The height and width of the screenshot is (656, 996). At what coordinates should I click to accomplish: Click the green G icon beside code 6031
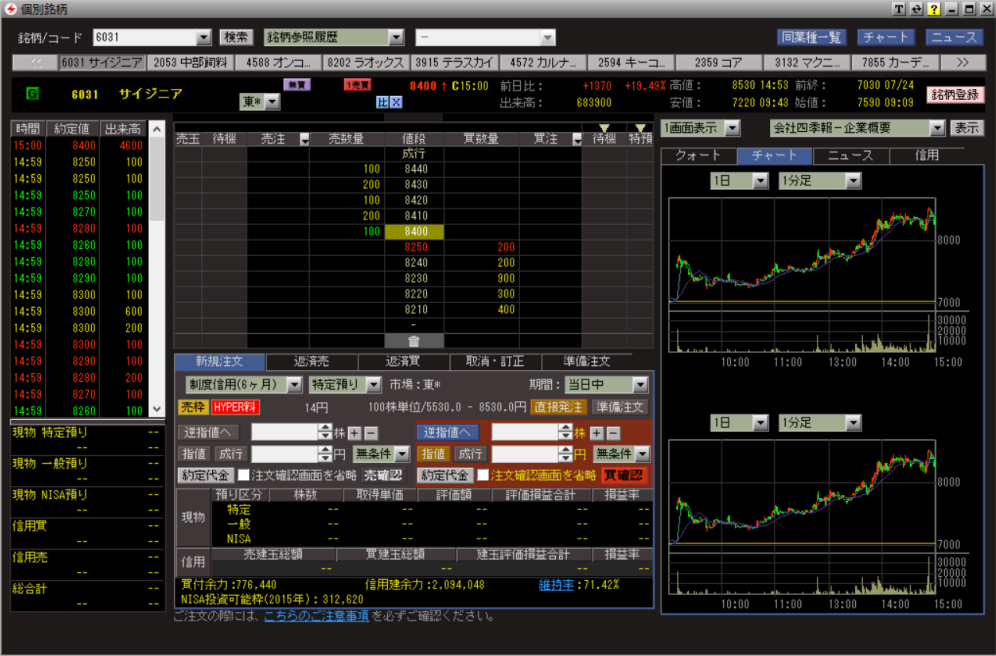click(x=32, y=93)
